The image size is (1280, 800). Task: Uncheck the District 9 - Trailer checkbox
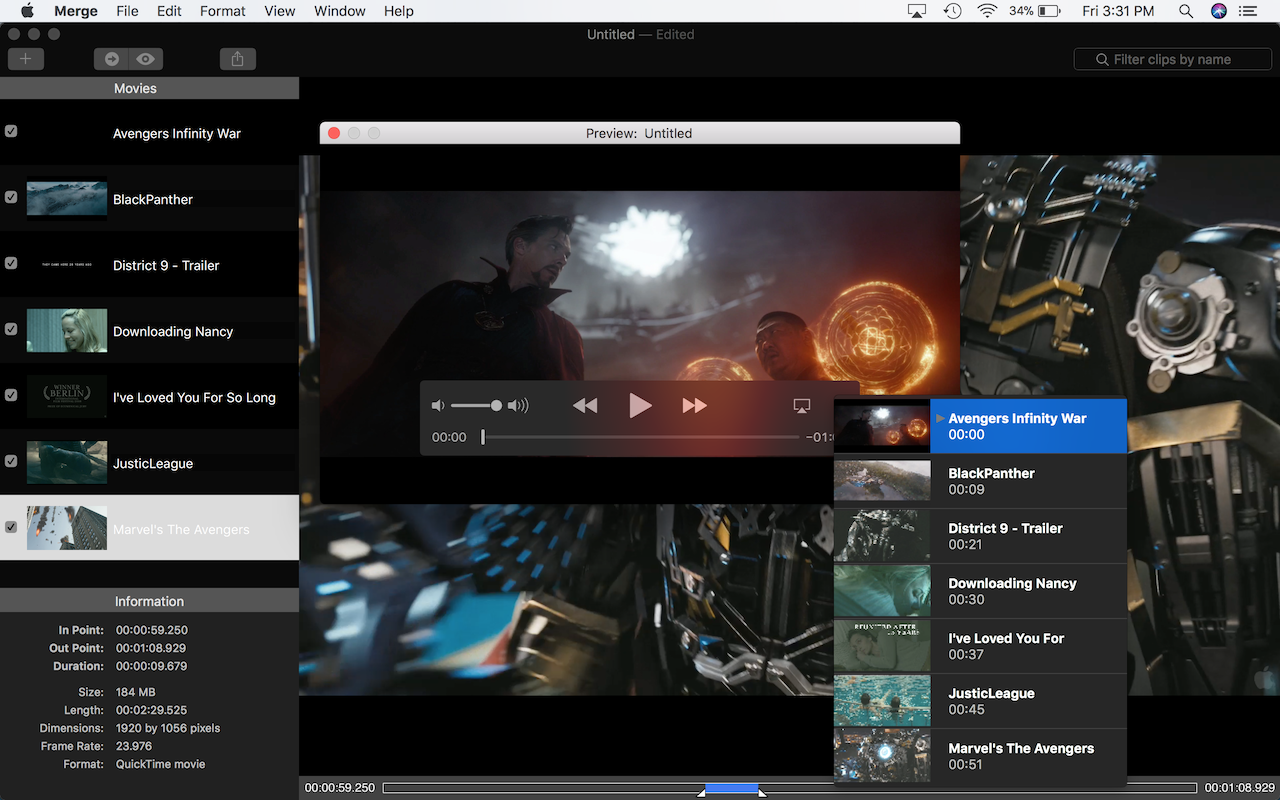[x=11, y=263]
